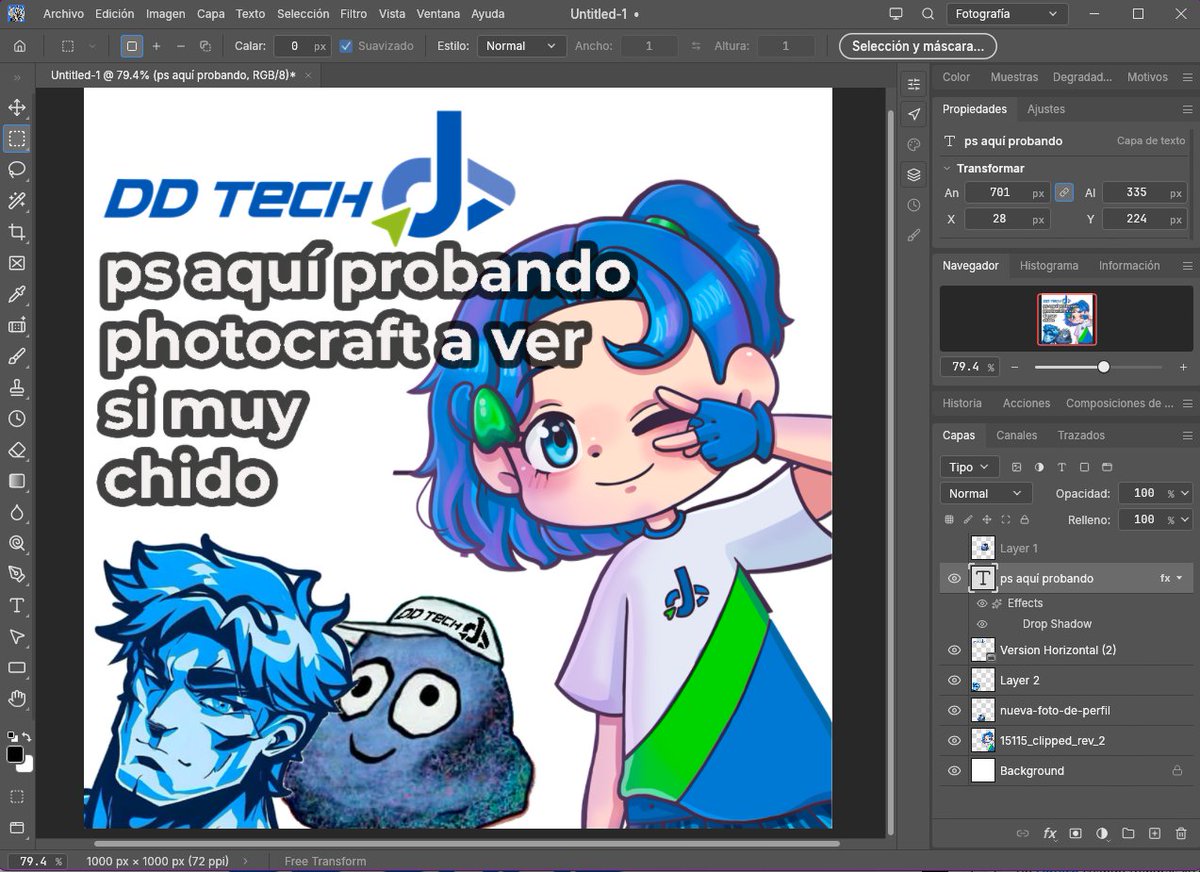
Task: Select the Eraser tool
Action: coord(17,450)
